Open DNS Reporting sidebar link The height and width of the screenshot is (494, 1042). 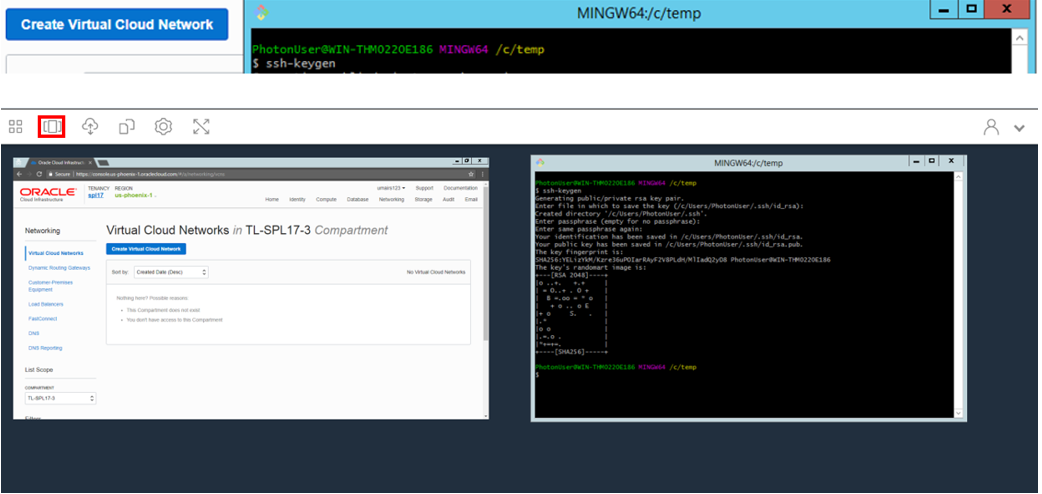pyautogui.click(x=45, y=348)
